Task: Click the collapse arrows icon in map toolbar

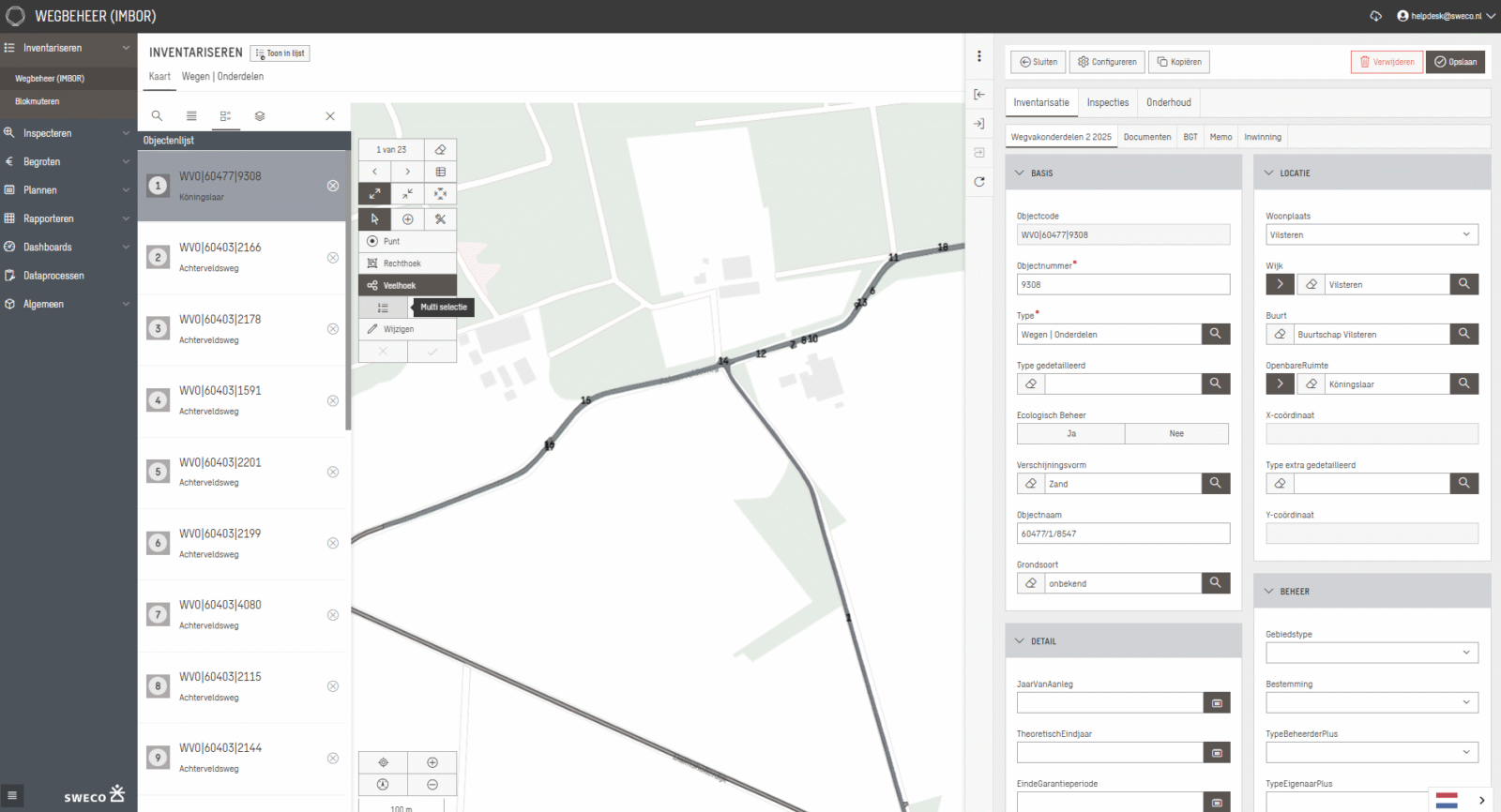Action: (407, 194)
